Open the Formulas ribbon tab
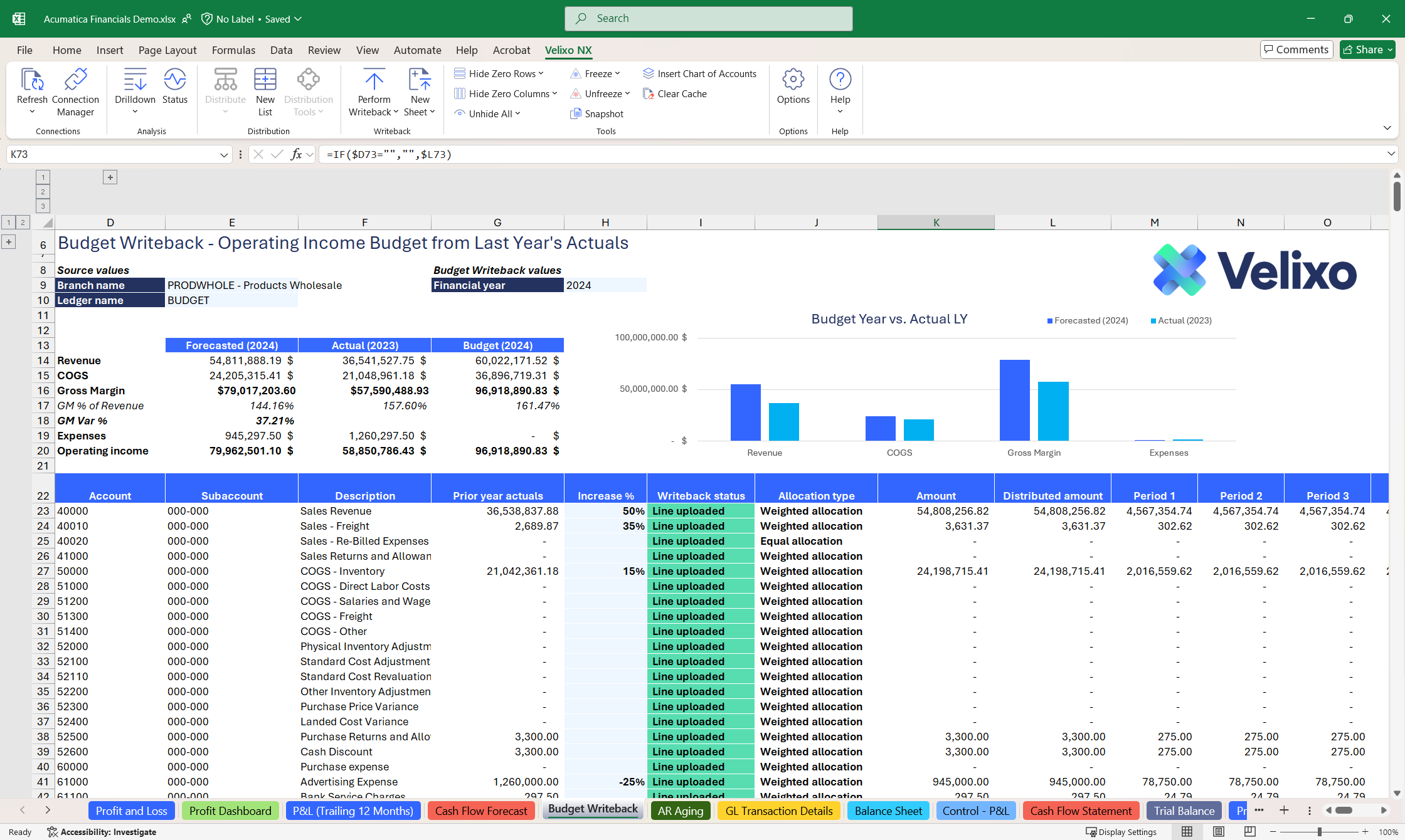The image size is (1405, 840). pos(233,50)
